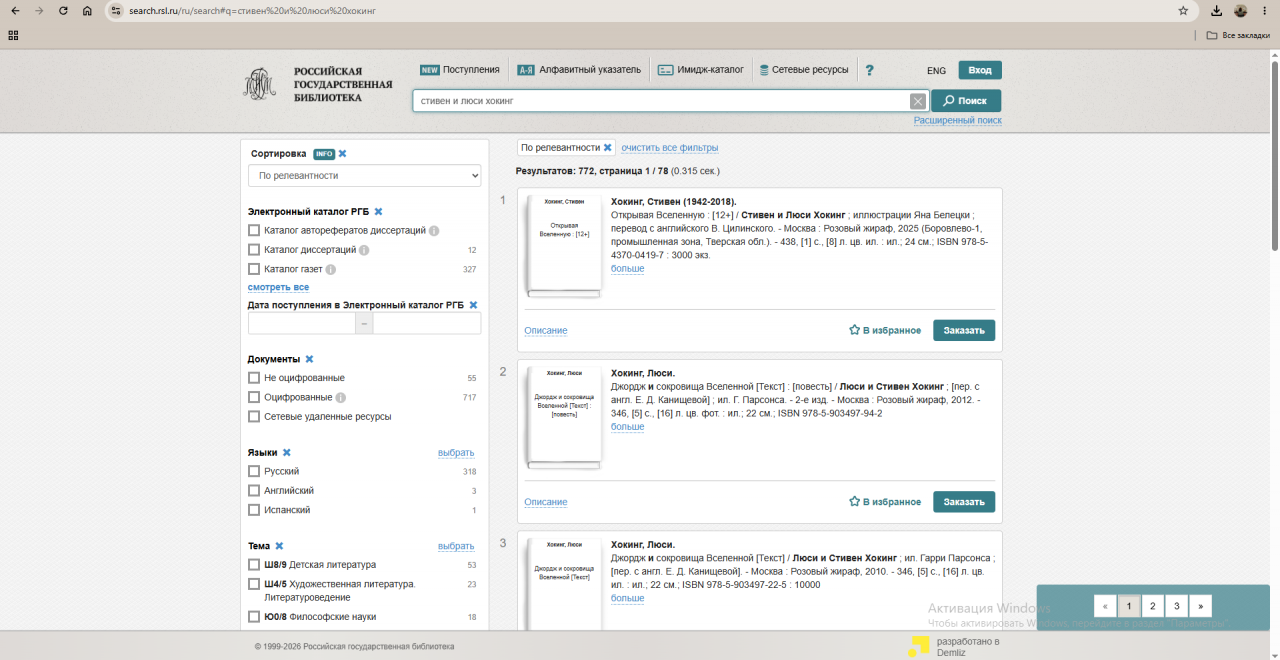Check Сетевые удаленные ресурсы checkbox
The image size is (1280, 660).
[254, 416]
